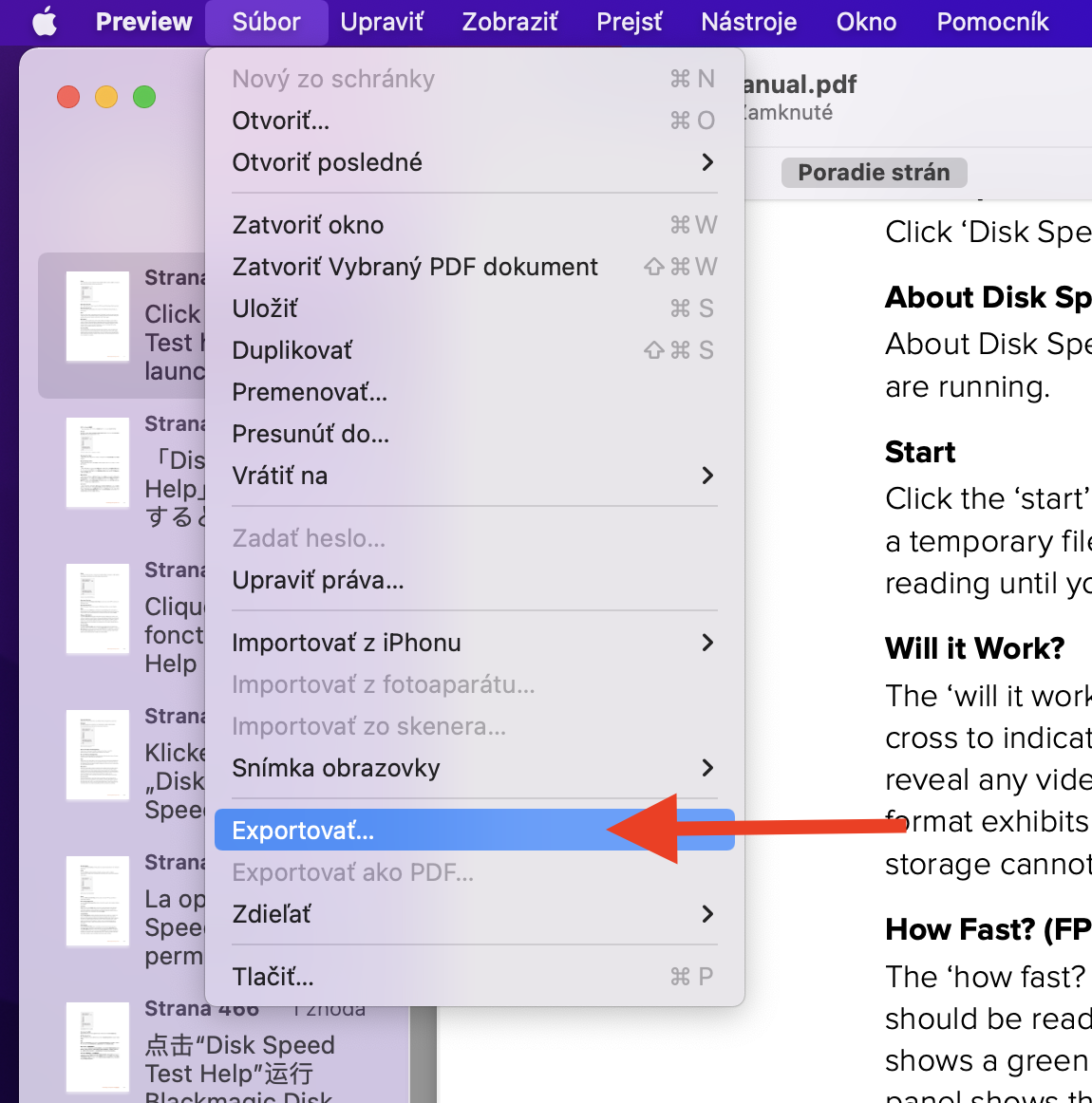Select the first page thumbnail in sidebar

(x=98, y=317)
